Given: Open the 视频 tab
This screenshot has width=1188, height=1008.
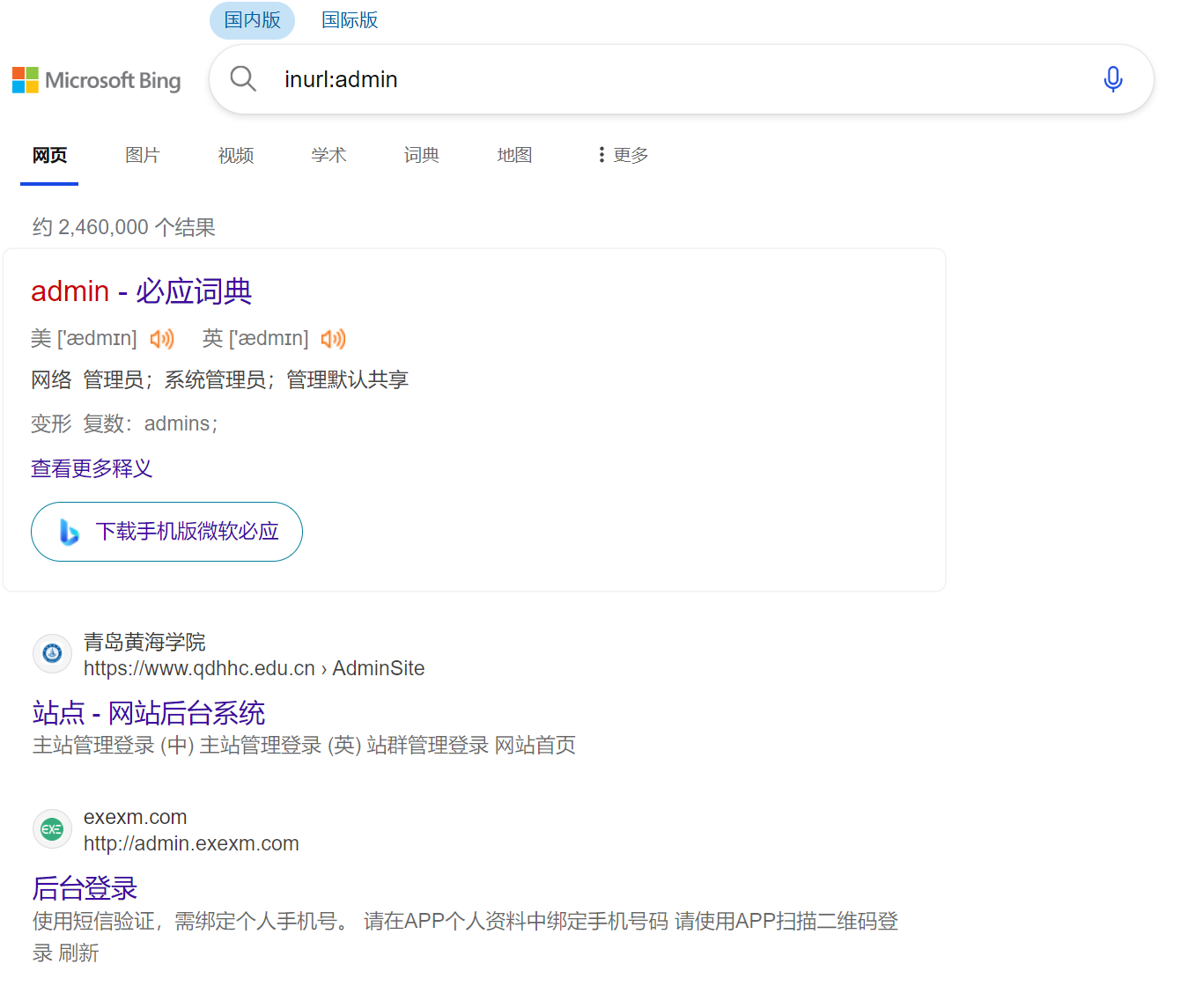Looking at the screenshot, I should [236, 156].
